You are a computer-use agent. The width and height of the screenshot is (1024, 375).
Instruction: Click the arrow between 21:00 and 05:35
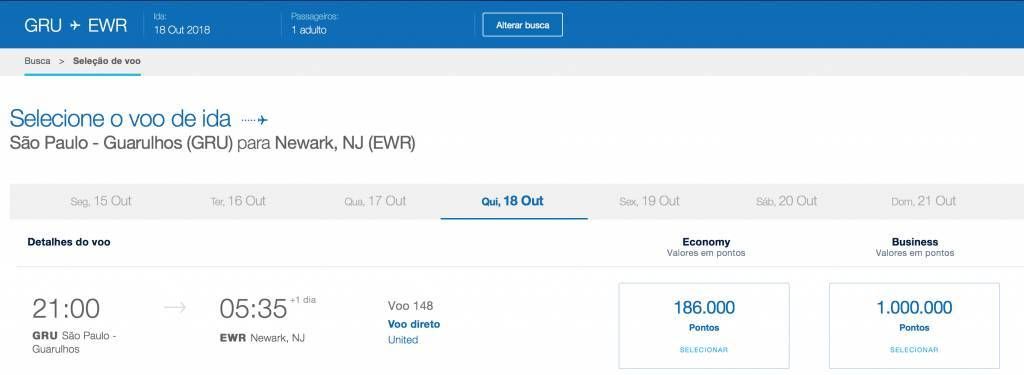click(174, 308)
